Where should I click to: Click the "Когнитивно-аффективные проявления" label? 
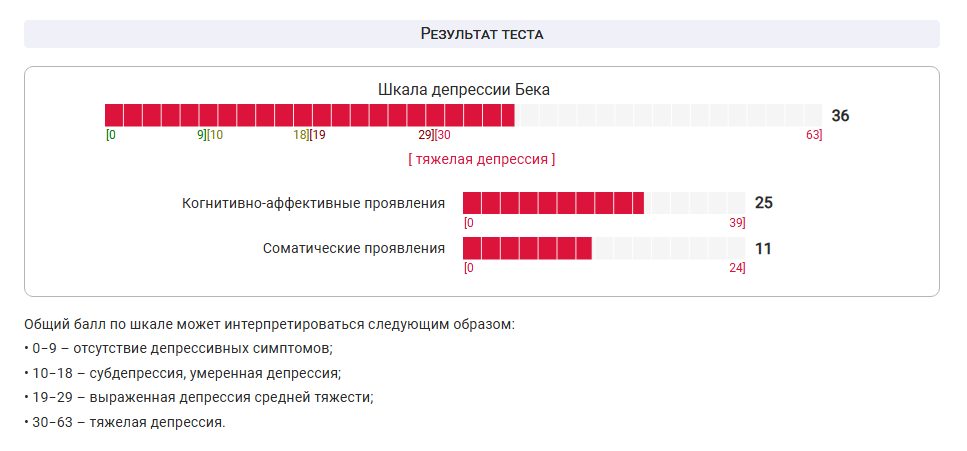pyautogui.click(x=313, y=203)
